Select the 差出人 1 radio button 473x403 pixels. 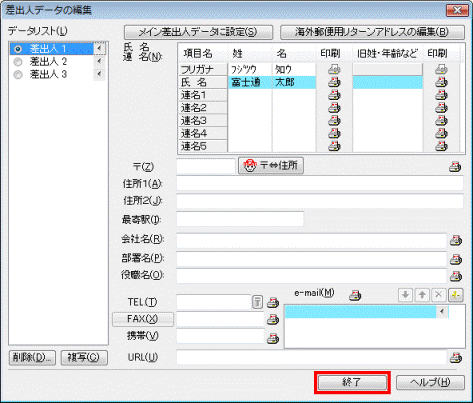(x=18, y=49)
